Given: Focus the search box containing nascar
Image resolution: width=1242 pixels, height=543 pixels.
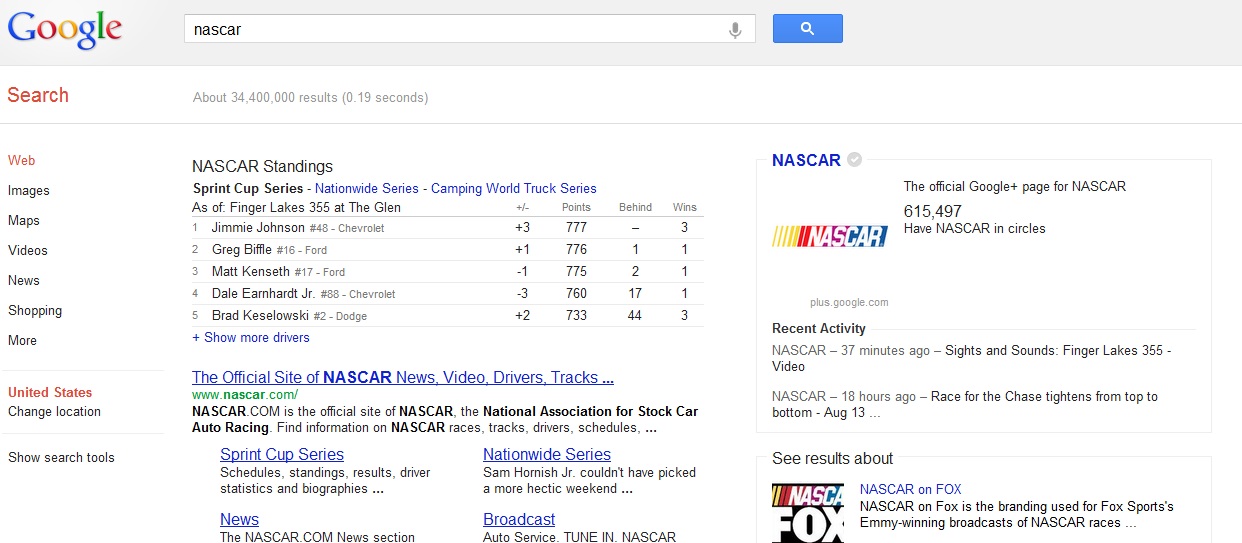Looking at the screenshot, I should (469, 29).
